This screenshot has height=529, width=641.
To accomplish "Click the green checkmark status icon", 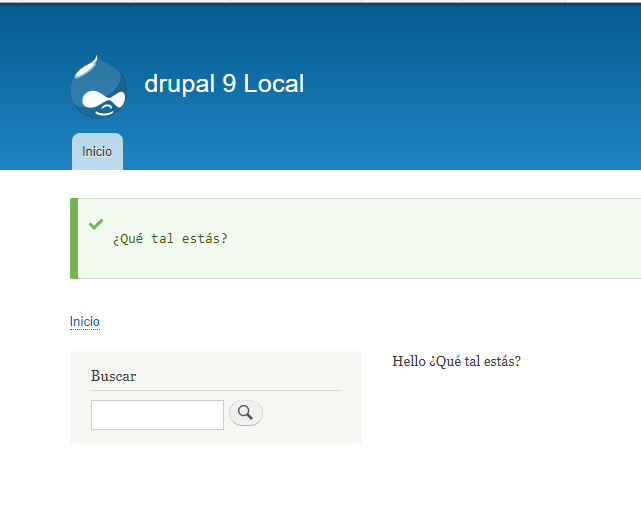I will point(96,224).
